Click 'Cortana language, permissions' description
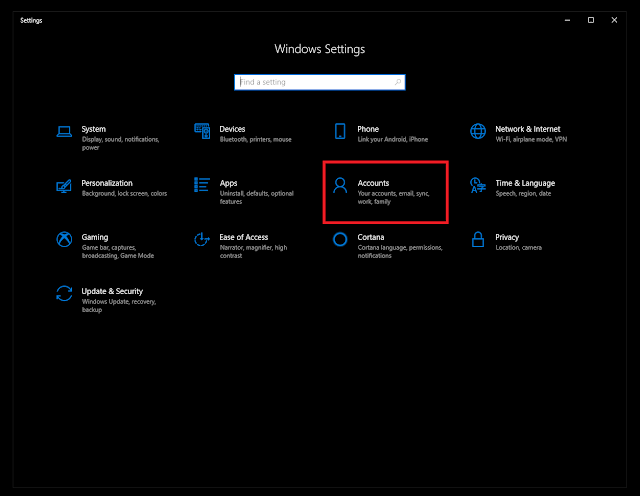640x496 pixels. tap(400, 251)
